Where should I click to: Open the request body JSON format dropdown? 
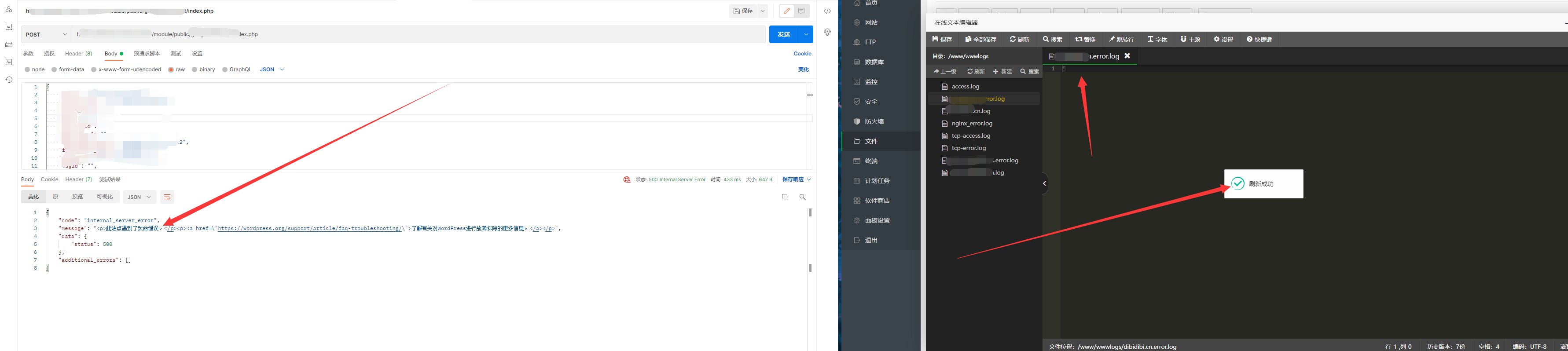tap(272, 70)
